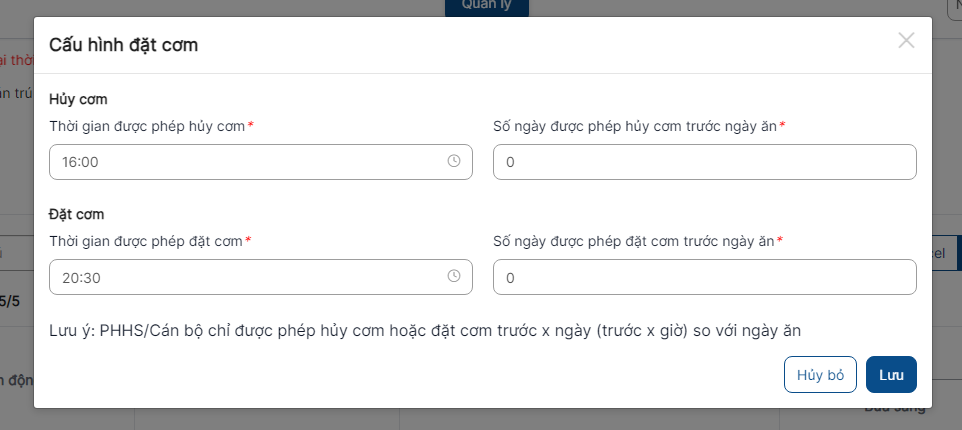Image resolution: width=962 pixels, height=430 pixels.
Task: Select the số ngày hủy cơm input
Action: [705, 162]
